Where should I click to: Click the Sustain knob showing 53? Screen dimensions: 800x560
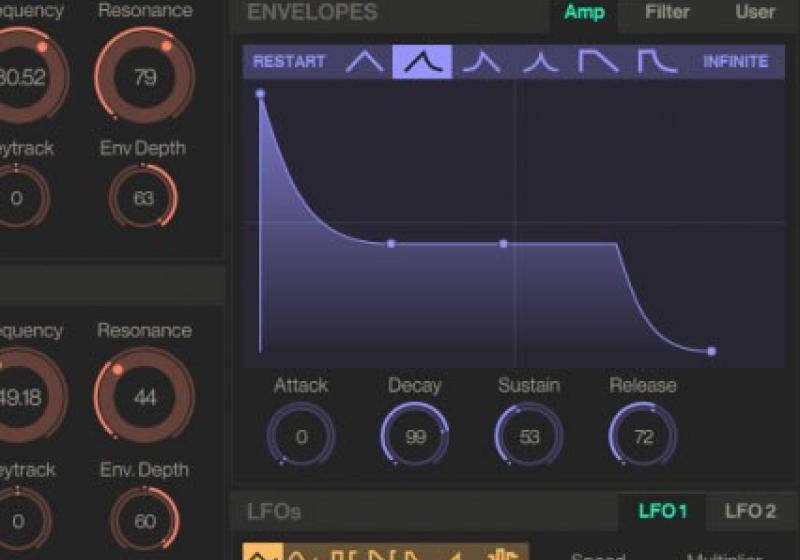(529, 436)
